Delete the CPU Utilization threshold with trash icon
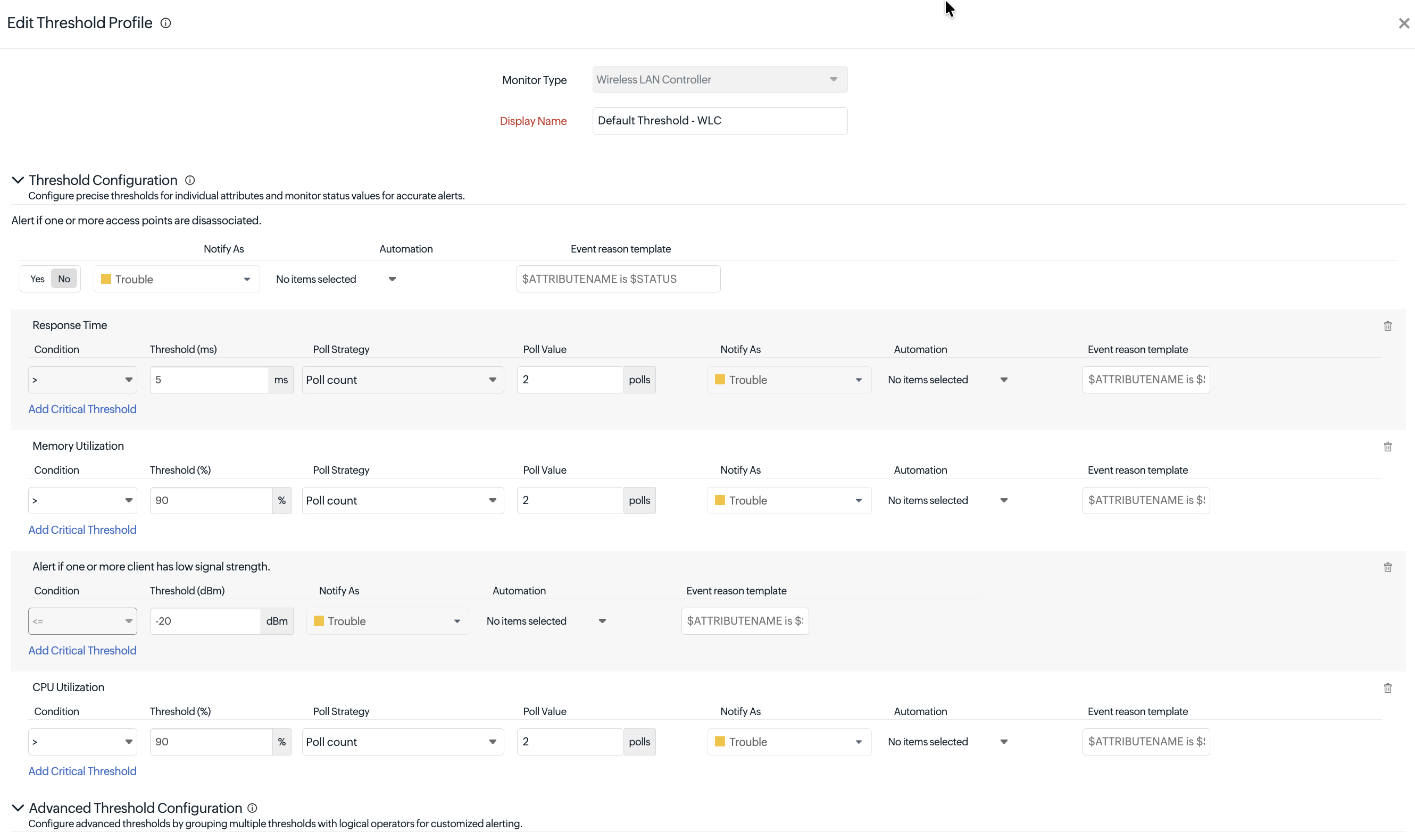Viewport: 1415px width, 840px height. click(1387, 688)
